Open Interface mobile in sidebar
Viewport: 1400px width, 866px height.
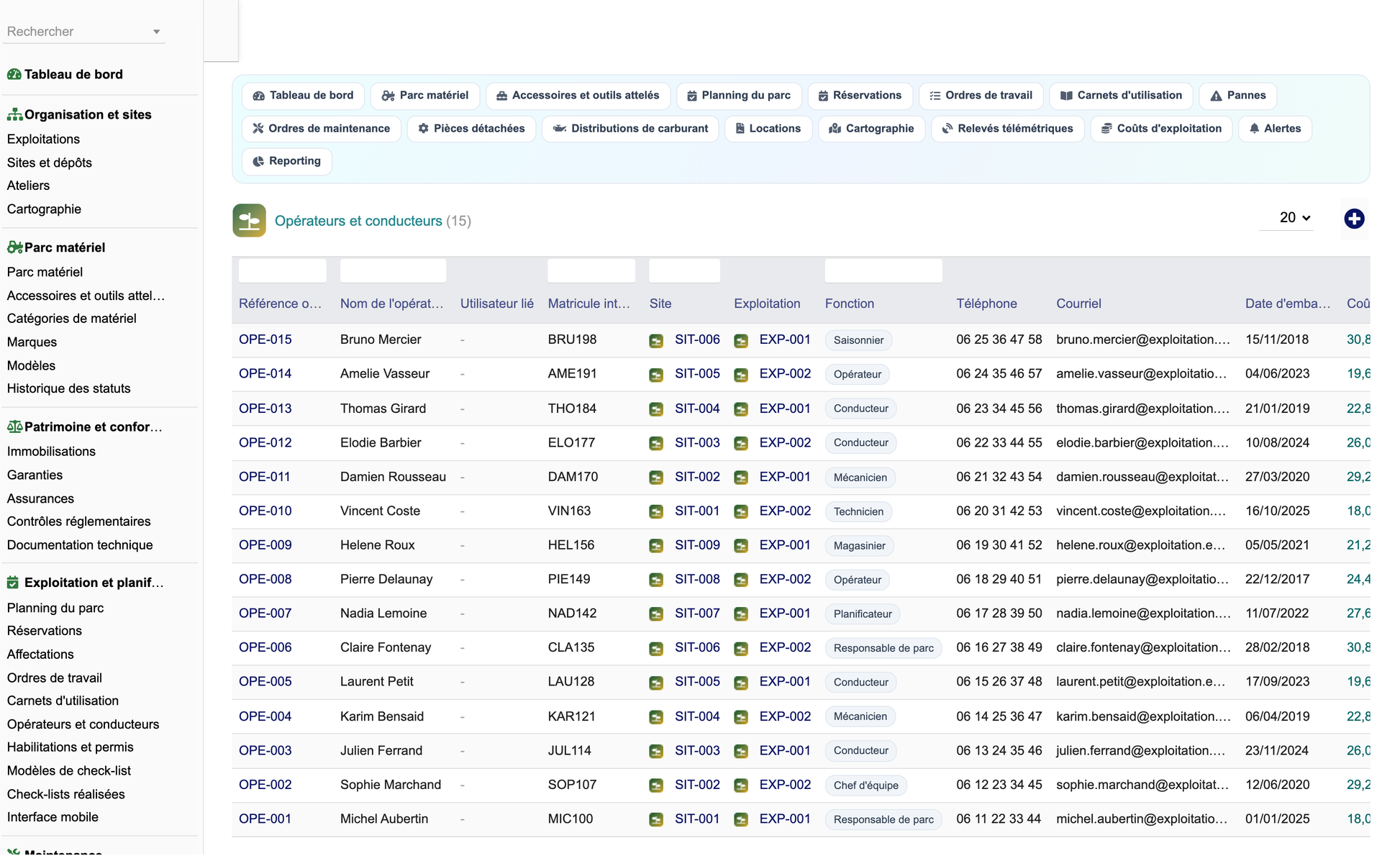[x=53, y=817]
